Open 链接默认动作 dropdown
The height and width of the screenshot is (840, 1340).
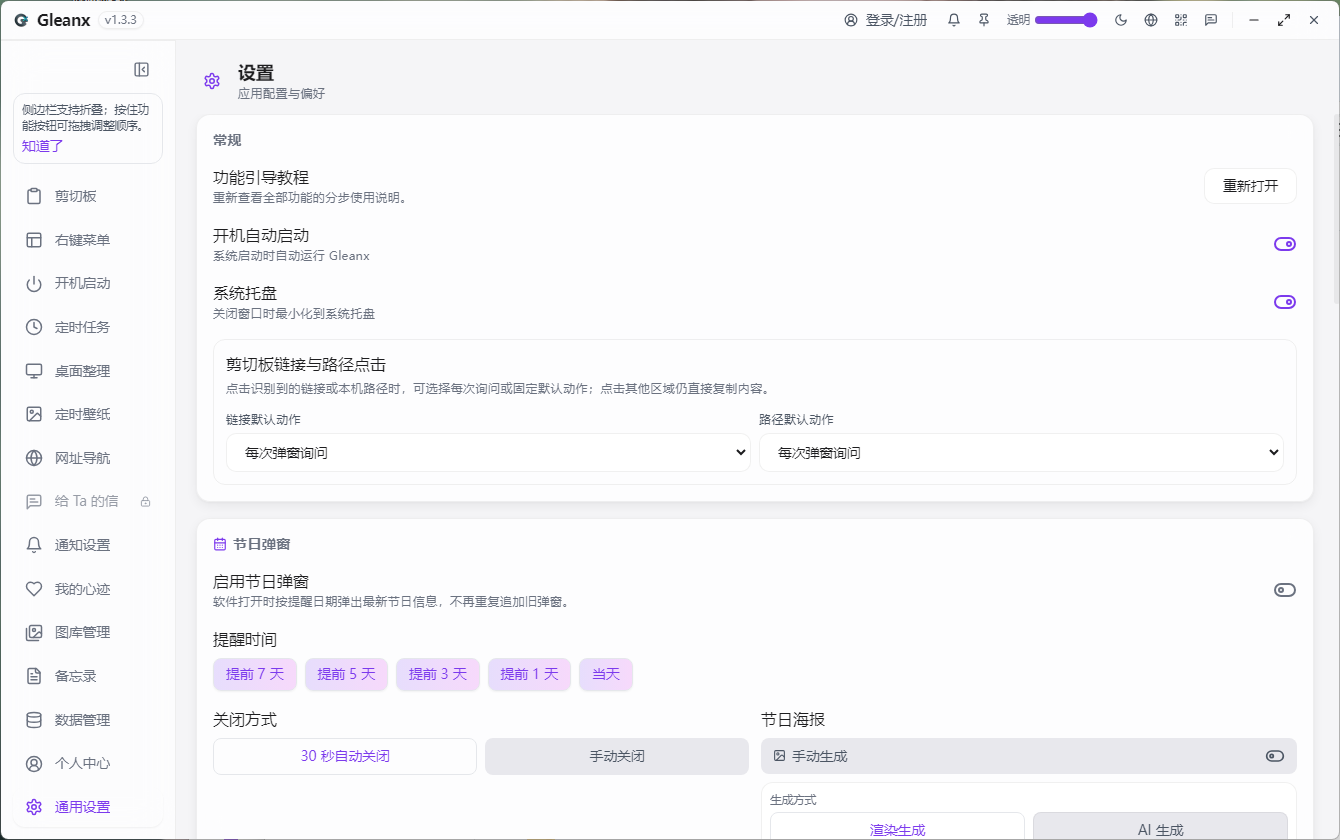coord(488,452)
